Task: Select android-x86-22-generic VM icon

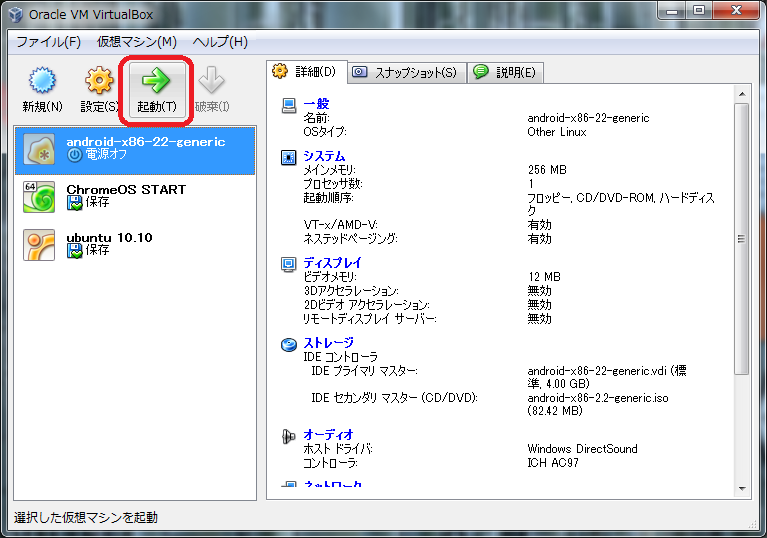Action: 39,150
